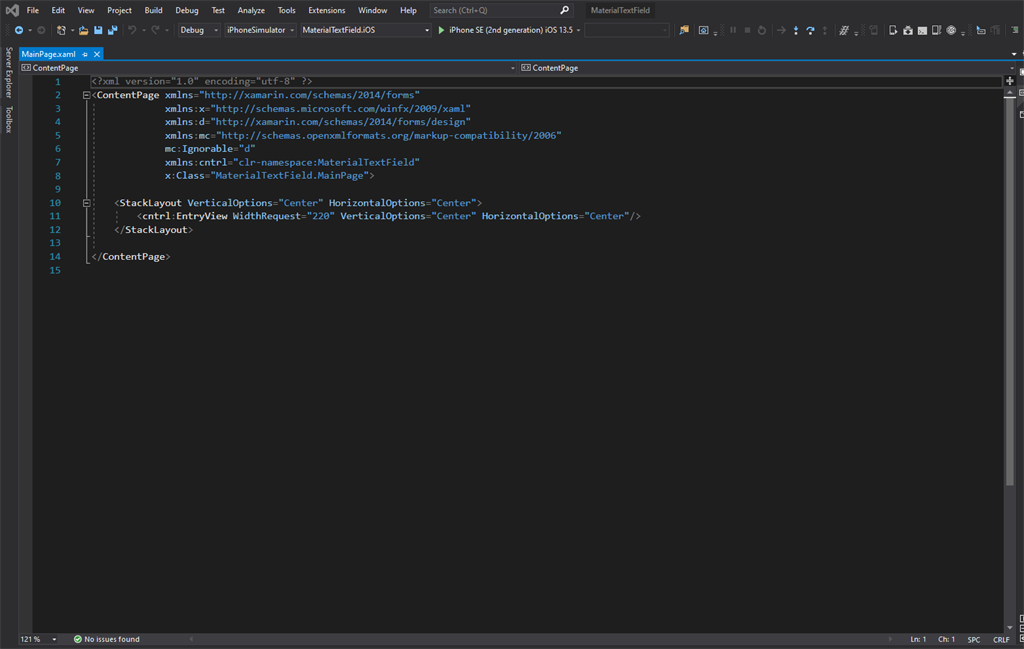1024x649 pixels.
Task: Open the Build menu
Action: 153,10
